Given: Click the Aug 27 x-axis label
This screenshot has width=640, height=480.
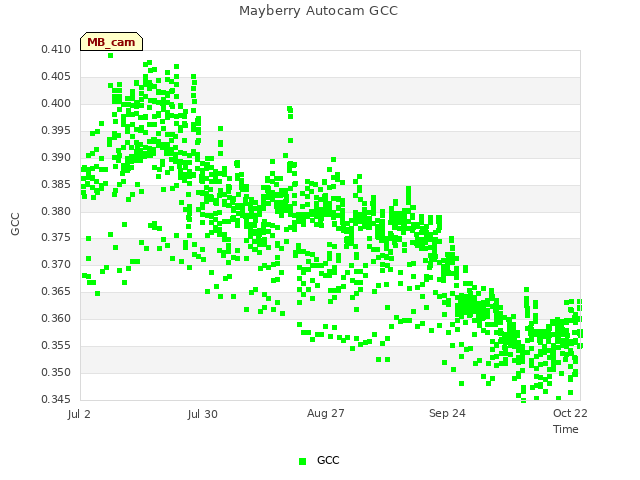Looking at the screenshot, I should pyautogui.click(x=326, y=413).
